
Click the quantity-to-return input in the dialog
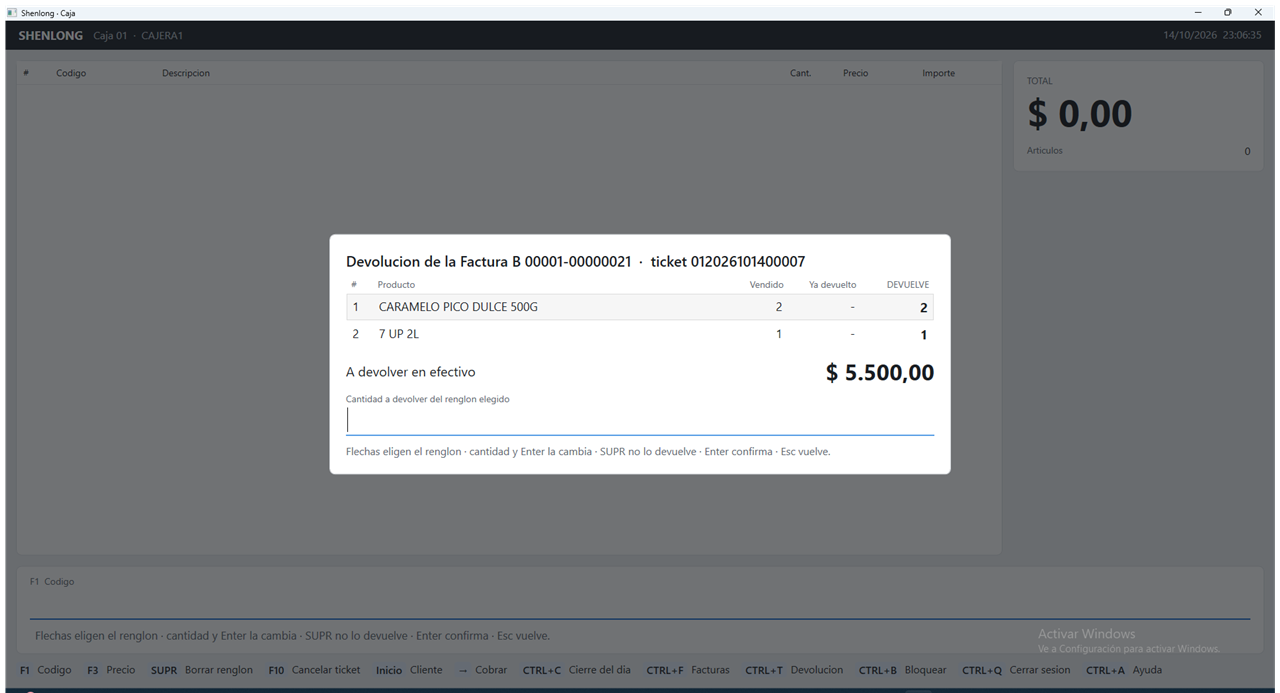(640, 421)
